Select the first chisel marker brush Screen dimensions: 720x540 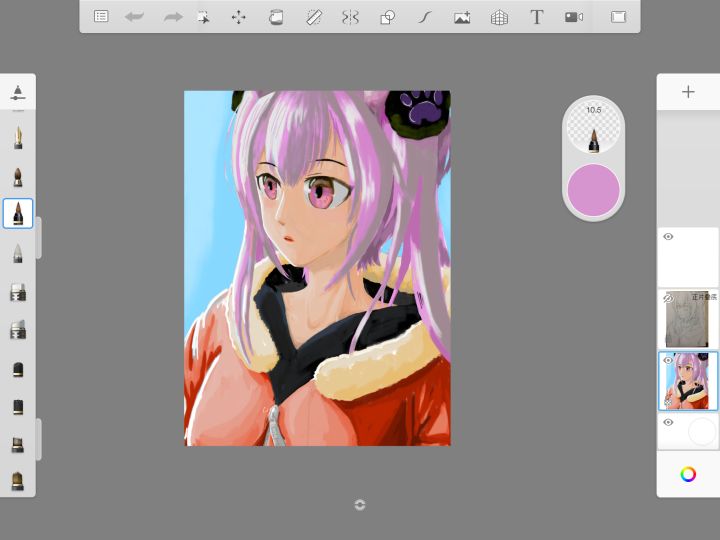pos(18,292)
